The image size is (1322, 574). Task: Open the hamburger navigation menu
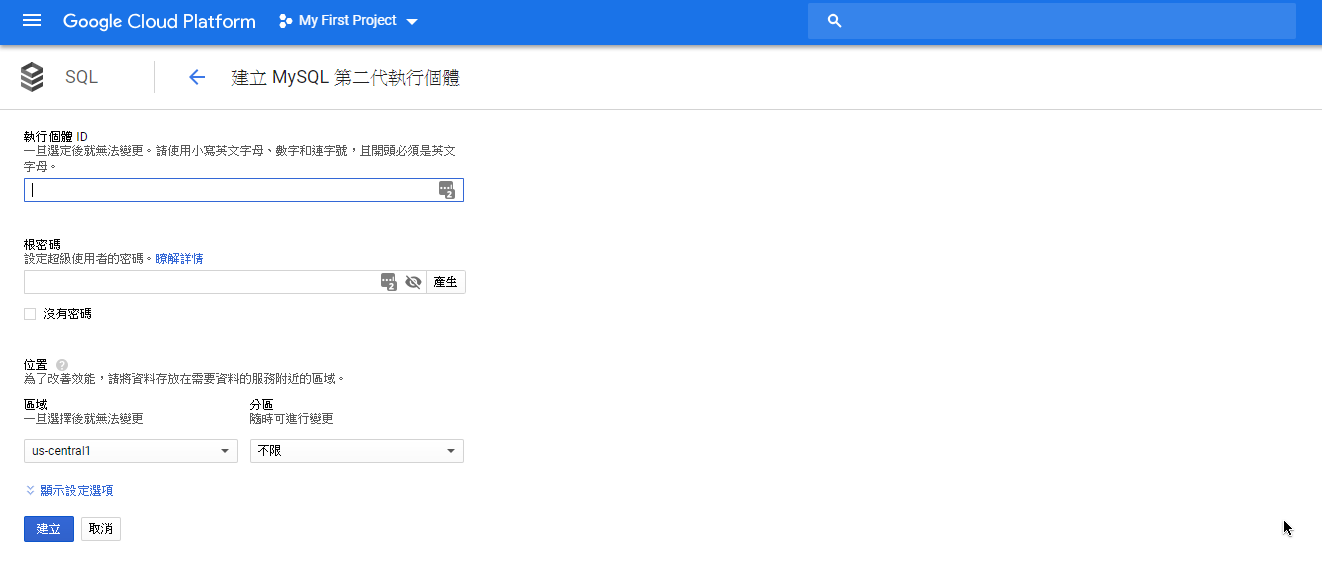pos(32,21)
